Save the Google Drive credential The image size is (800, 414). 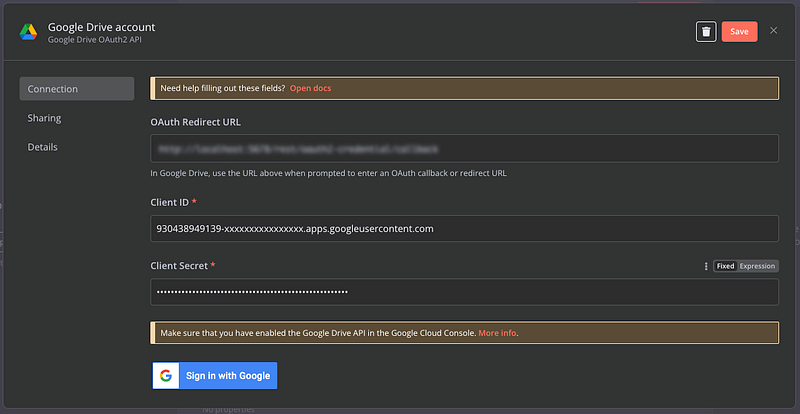tap(739, 31)
